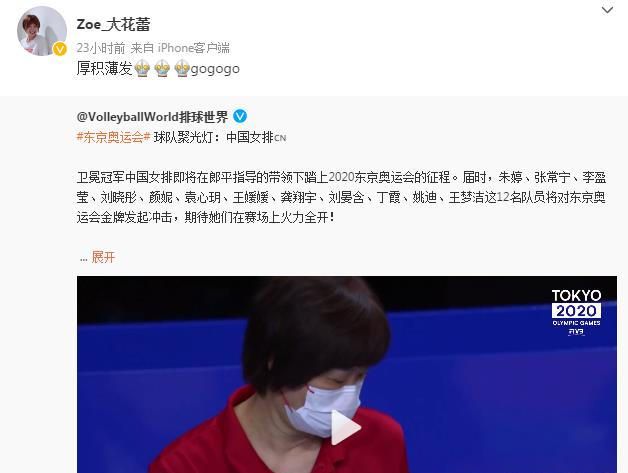
Task: Open Zoe_大花蕾 username link
Action: (113, 24)
